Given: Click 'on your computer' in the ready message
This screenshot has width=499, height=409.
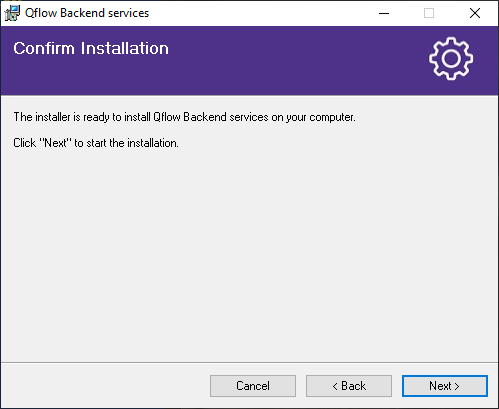Looking at the screenshot, I should coord(313,117).
